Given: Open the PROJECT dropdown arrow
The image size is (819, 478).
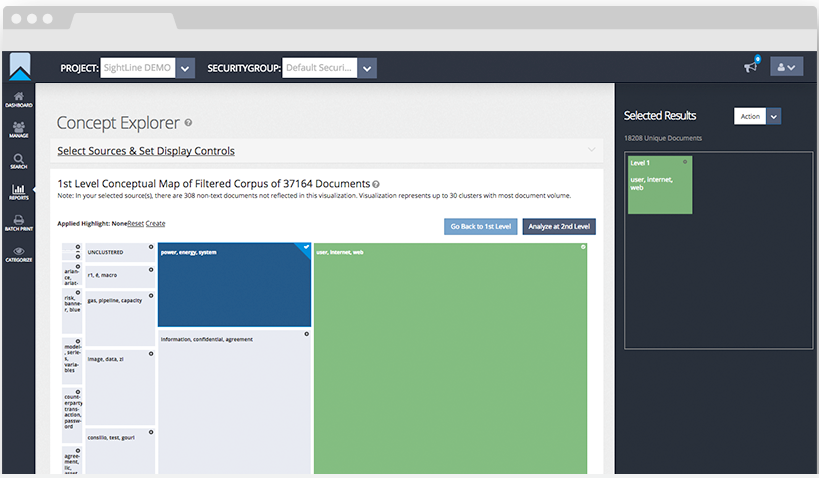Looking at the screenshot, I should click(185, 68).
